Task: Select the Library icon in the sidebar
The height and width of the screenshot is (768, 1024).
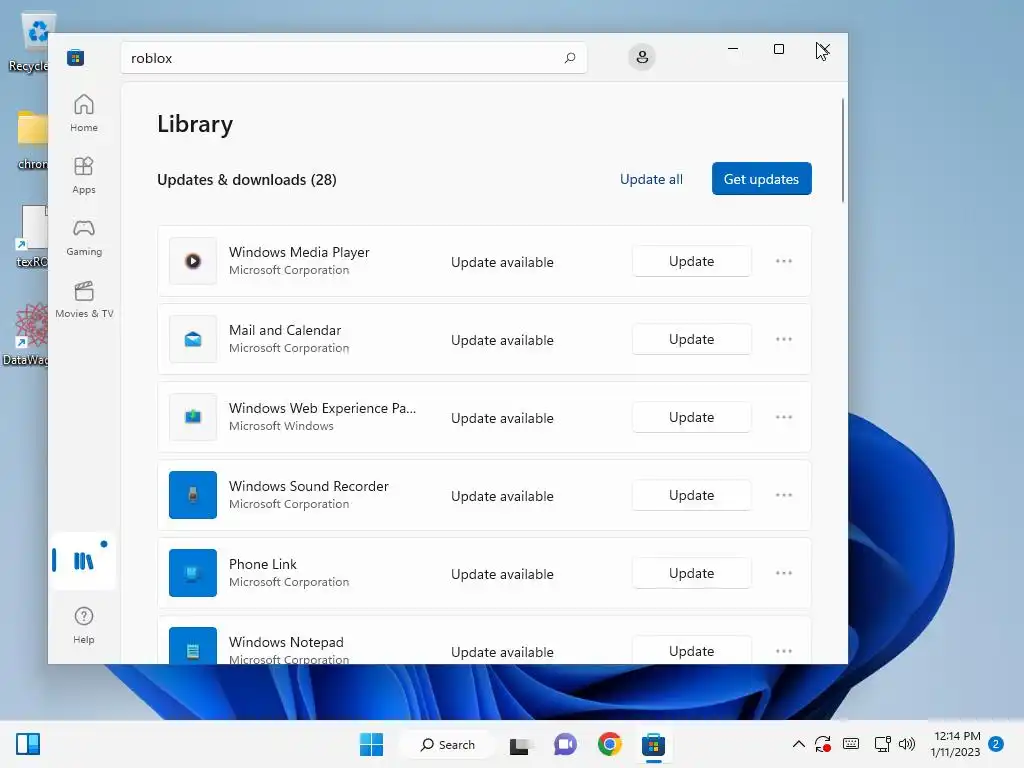Action: [x=83, y=560]
